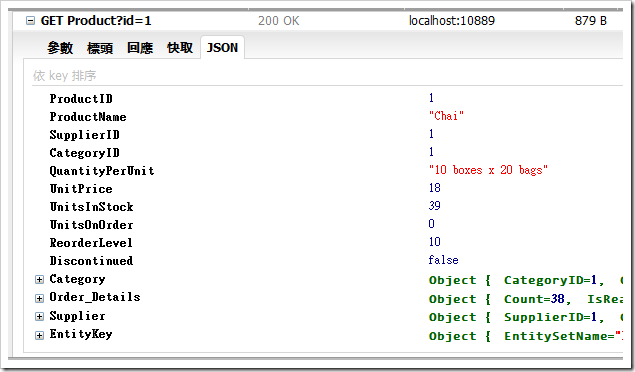This screenshot has width=635, height=372.
Task: Click the 200 OK status text
Action: click(279, 21)
